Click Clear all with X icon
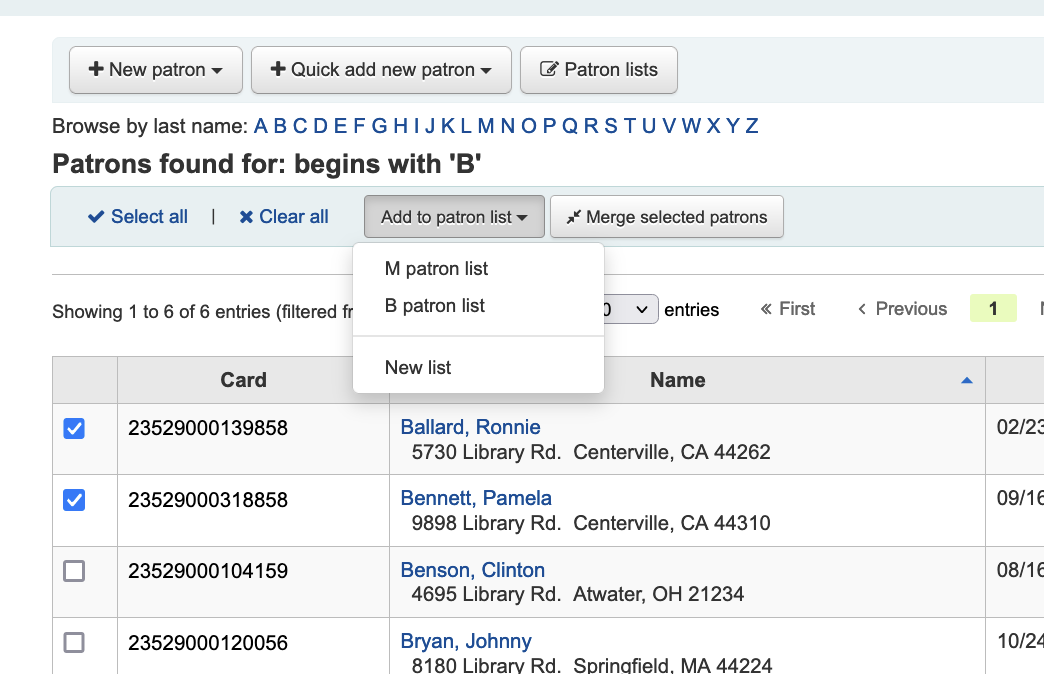Viewport: 1044px width, 674px height. click(x=284, y=217)
